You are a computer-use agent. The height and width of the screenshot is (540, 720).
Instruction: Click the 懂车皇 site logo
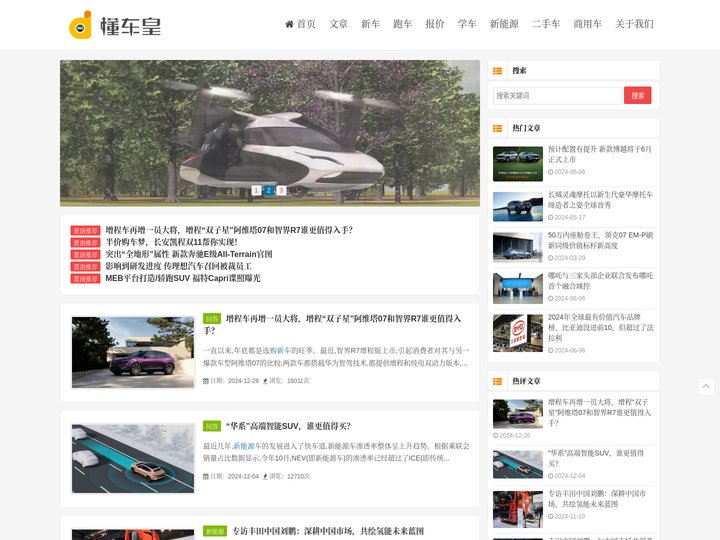coord(115,25)
